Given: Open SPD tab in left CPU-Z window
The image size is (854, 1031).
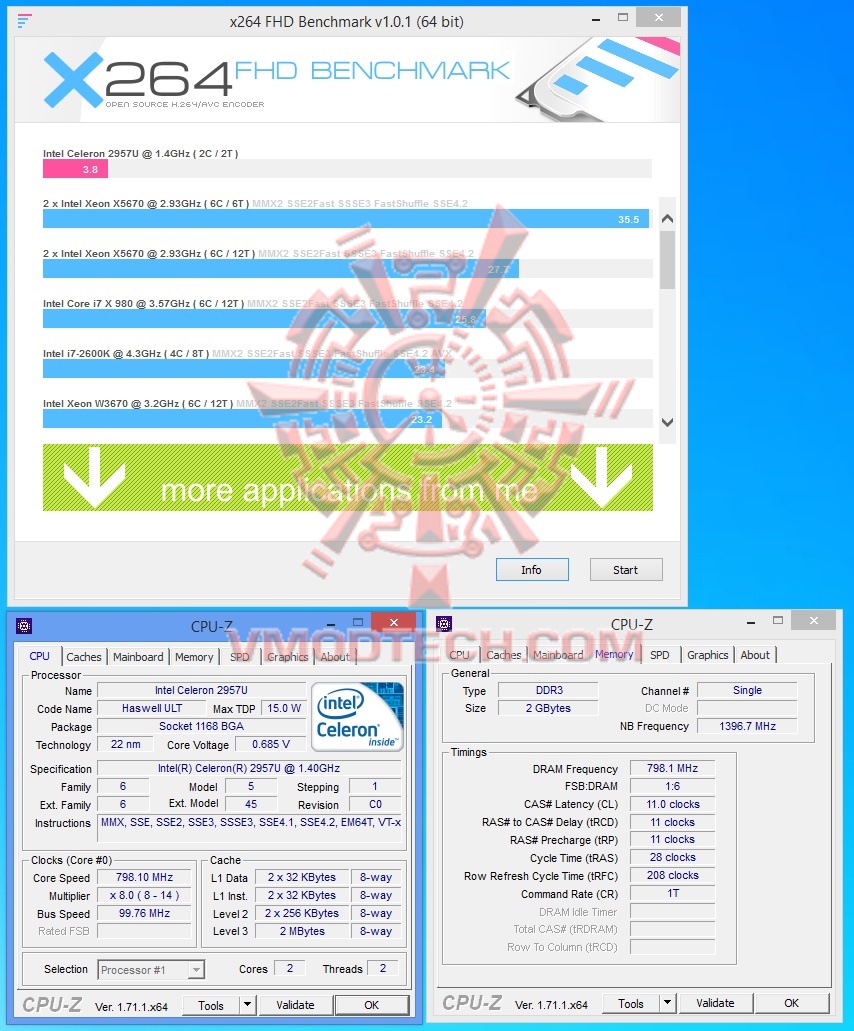Looking at the screenshot, I should (240, 657).
